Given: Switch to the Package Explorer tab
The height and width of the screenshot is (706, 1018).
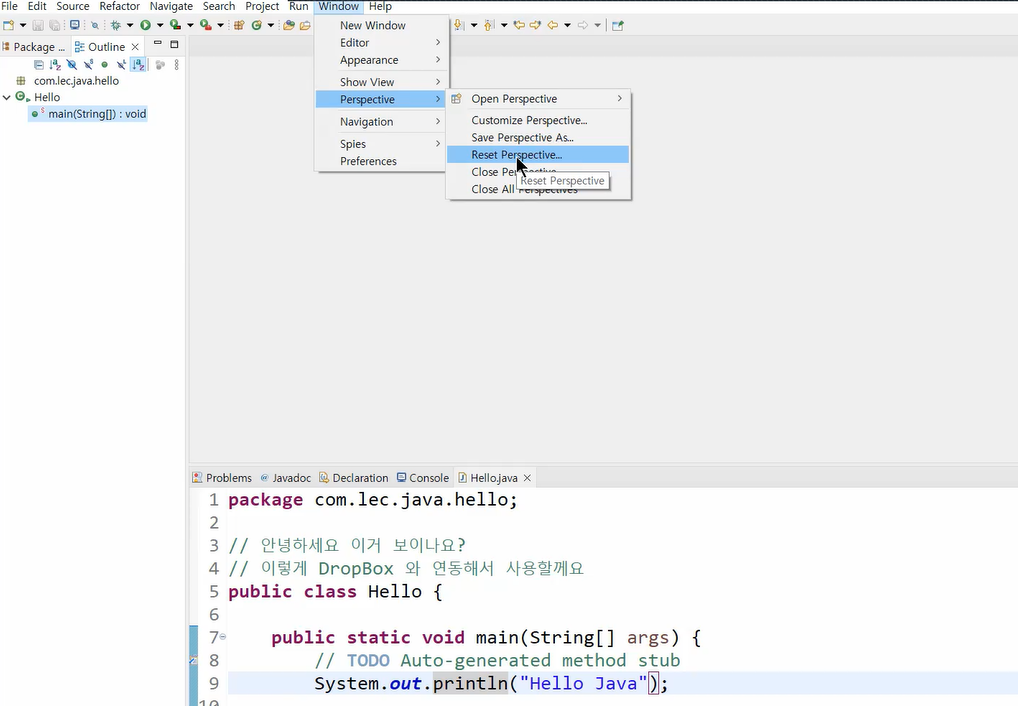Looking at the screenshot, I should click(x=34, y=47).
